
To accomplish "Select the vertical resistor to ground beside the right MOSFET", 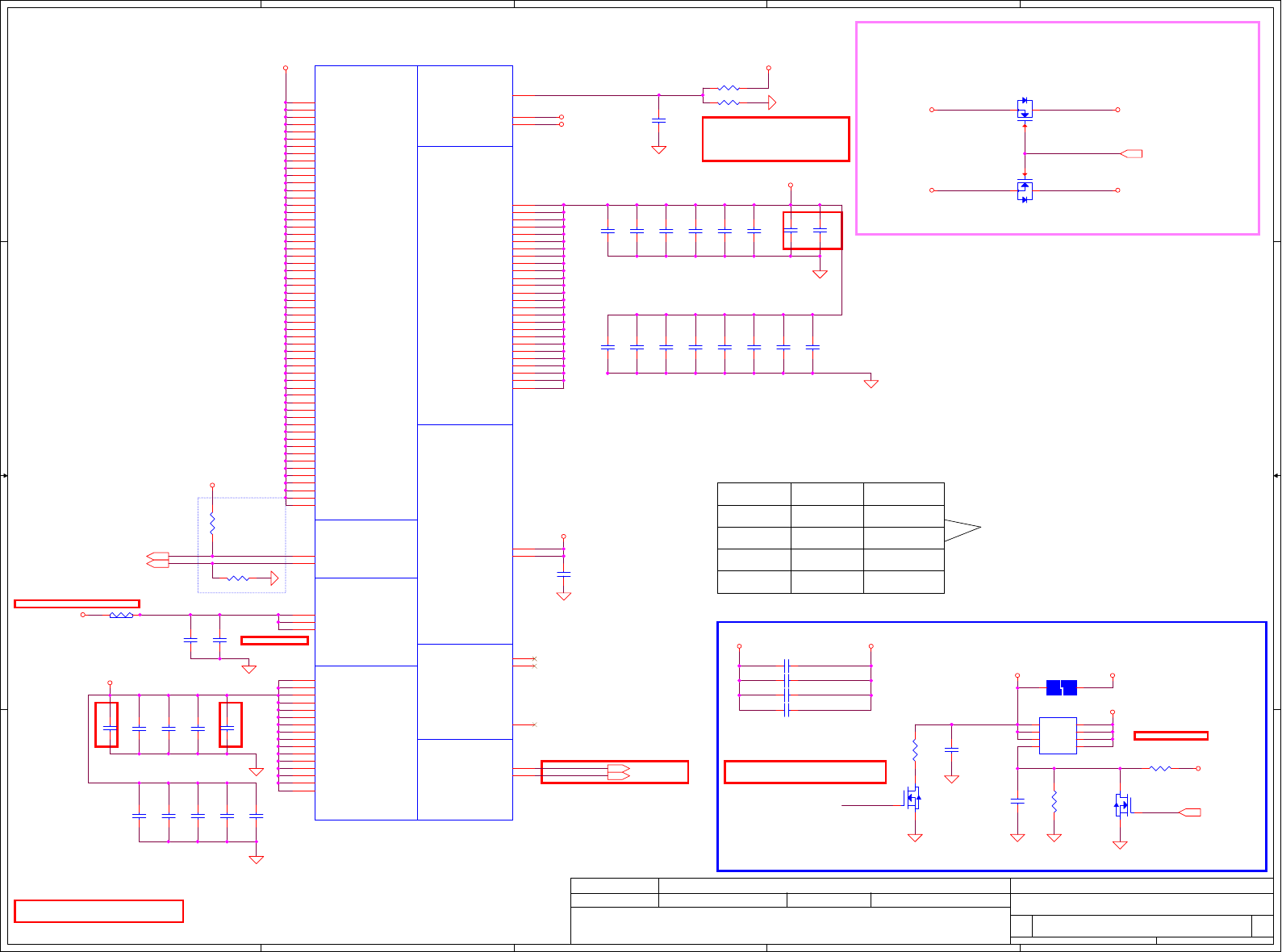I will coord(1054,801).
